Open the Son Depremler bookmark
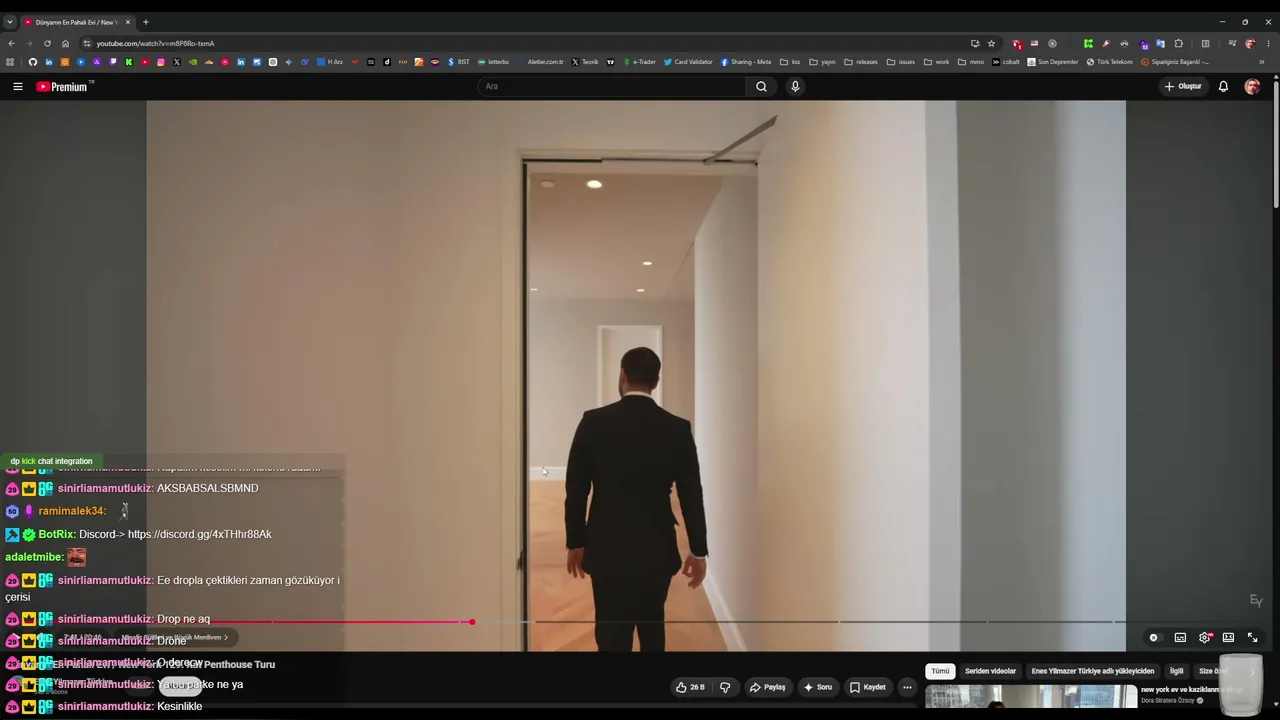Screen dimensions: 1280x720 [x=1053, y=62]
